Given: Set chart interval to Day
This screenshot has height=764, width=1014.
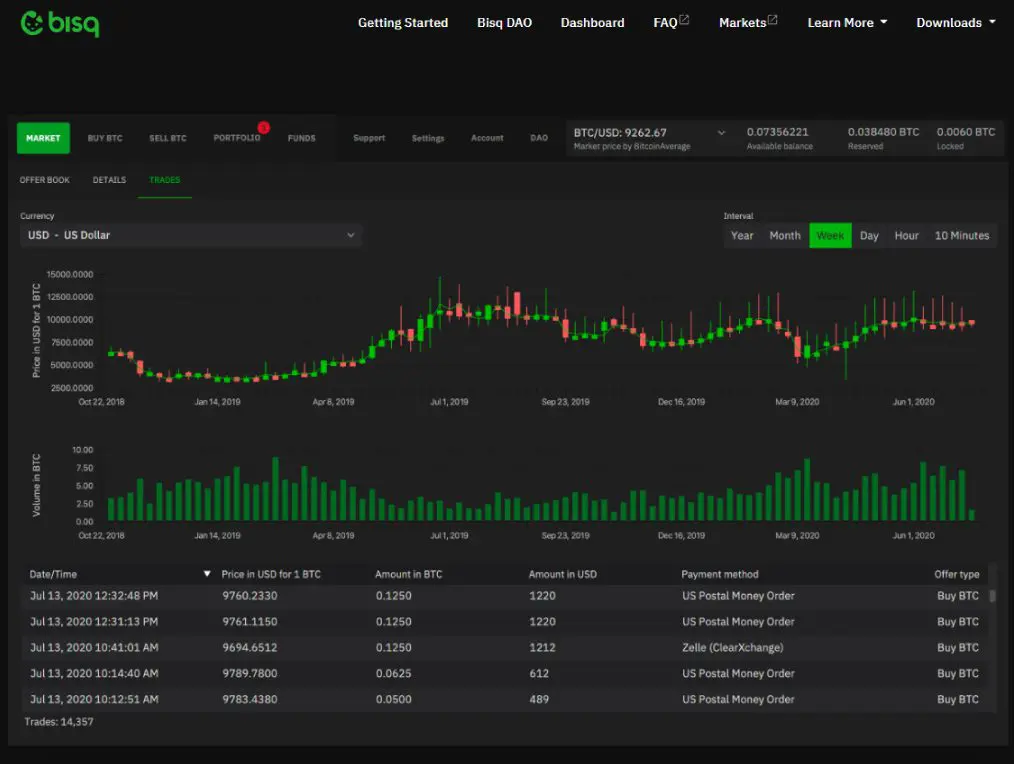Looking at the screenshot, I should click(x=869, y=235).
